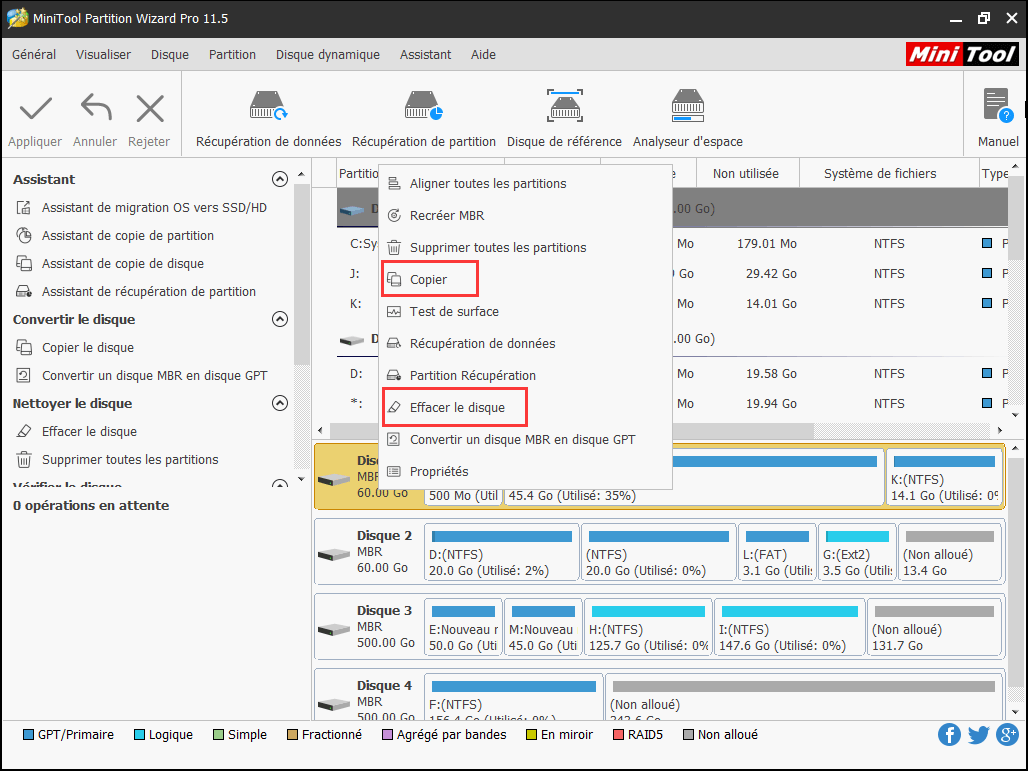Select K:(NTFS) 14.1 Go partition block
1028x771 pixels.
pyautogui.click(x=944, y=477)
